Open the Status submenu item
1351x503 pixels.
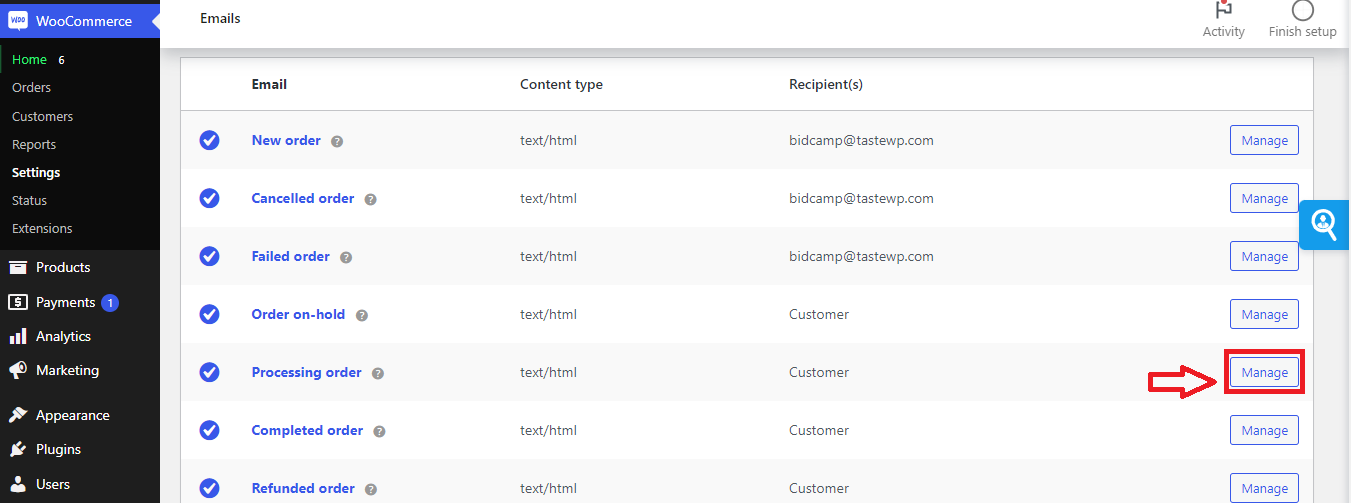[29, 201]
